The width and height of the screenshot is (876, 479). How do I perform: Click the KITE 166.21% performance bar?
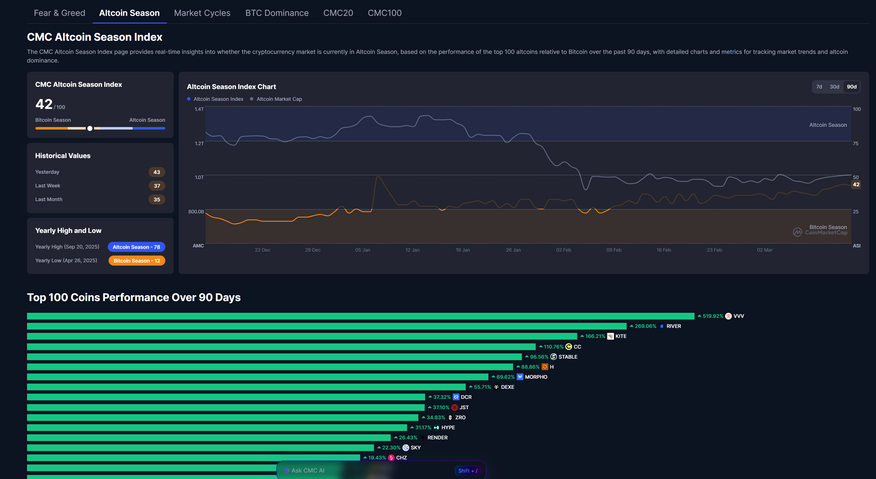pyautogui.click(x=302, y=336)
